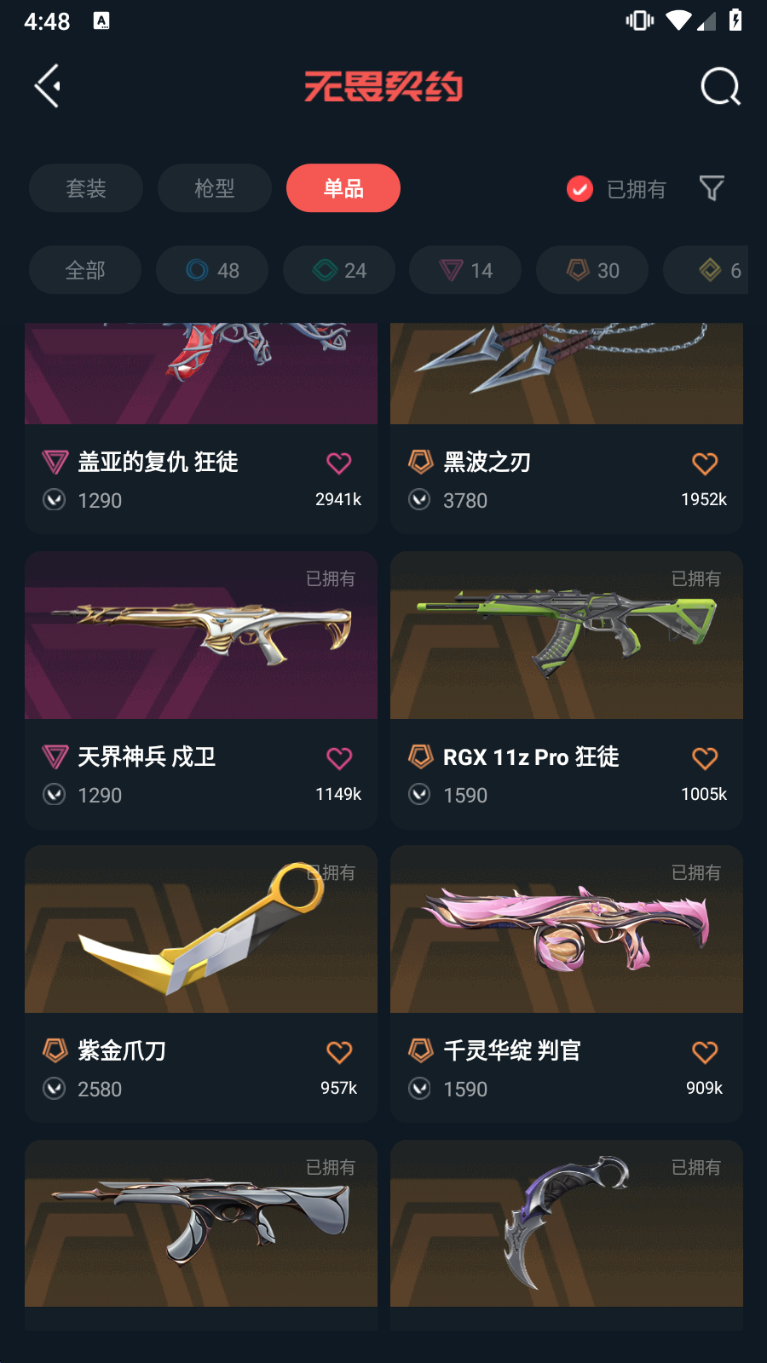Open the RGX 11z Pro 狂徒 image

566,635
